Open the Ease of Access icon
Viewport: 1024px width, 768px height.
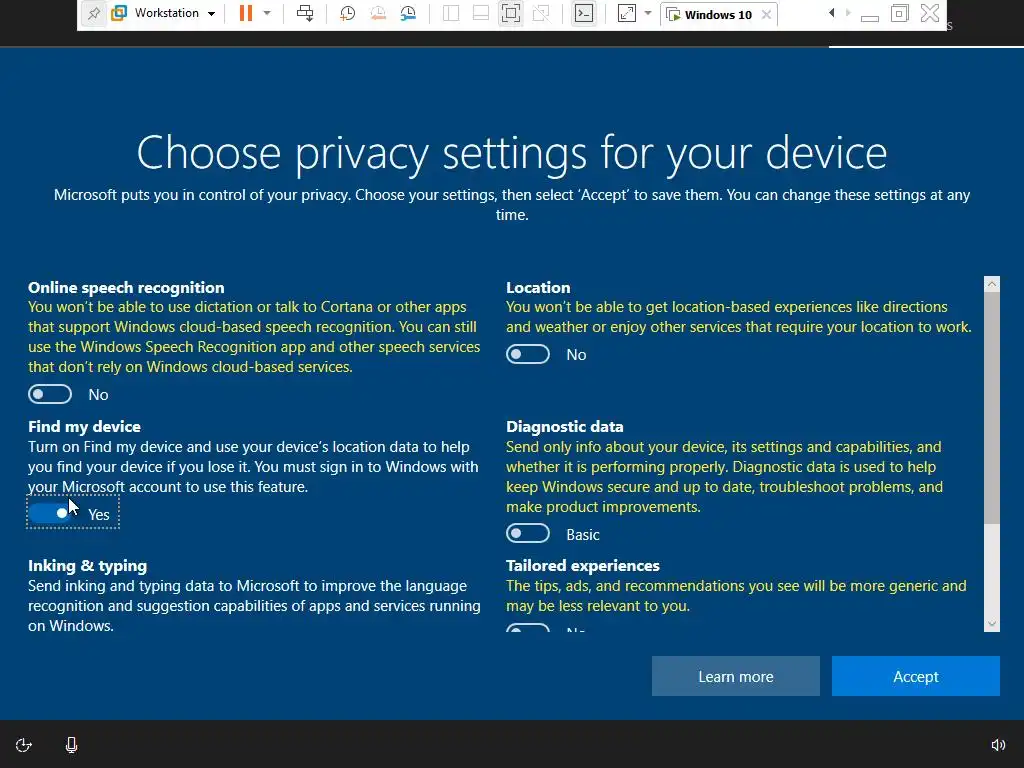[x=24, y=745]
